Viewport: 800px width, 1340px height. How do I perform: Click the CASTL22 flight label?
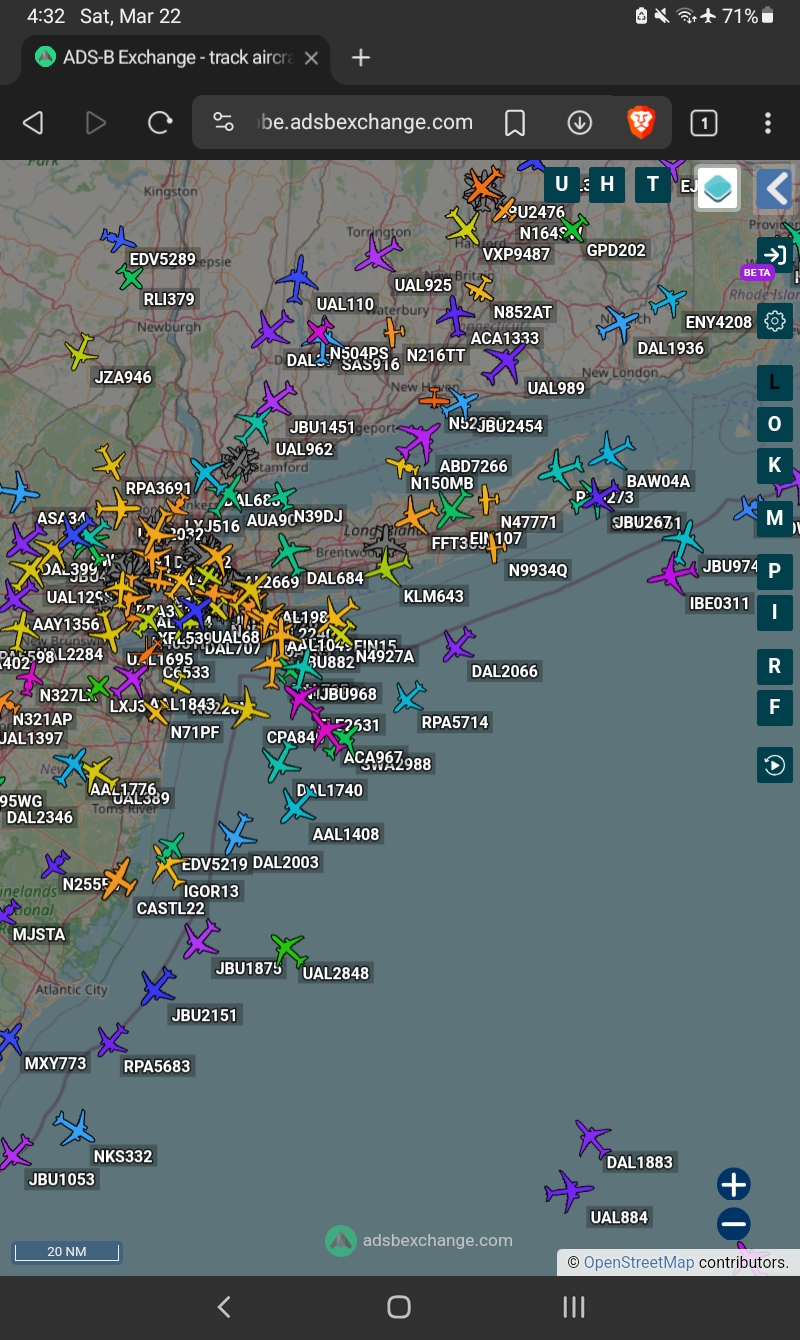(x=171, y=908)
